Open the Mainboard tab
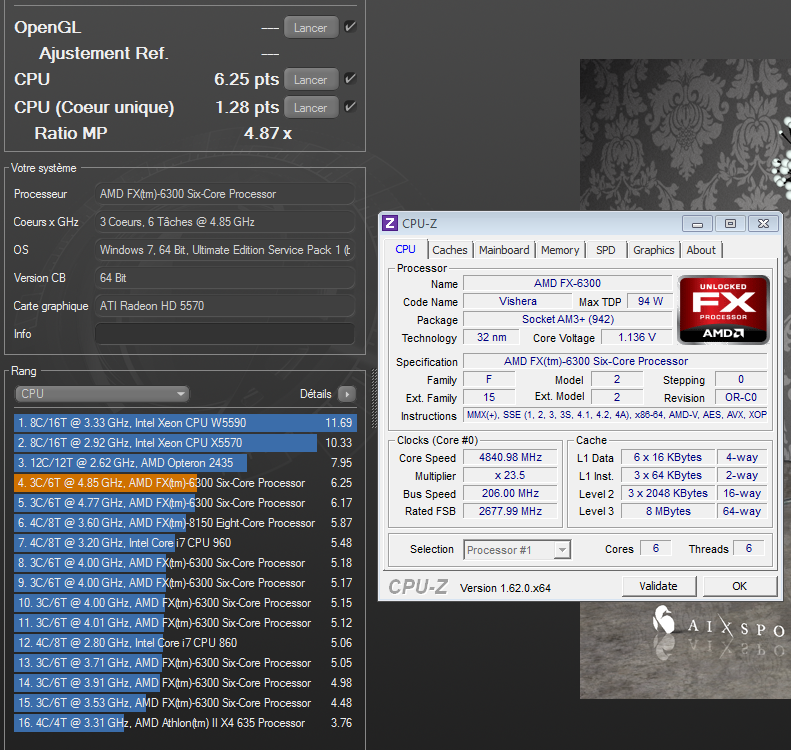The width and height of the screenshot is (791, 750). [504, 250]
